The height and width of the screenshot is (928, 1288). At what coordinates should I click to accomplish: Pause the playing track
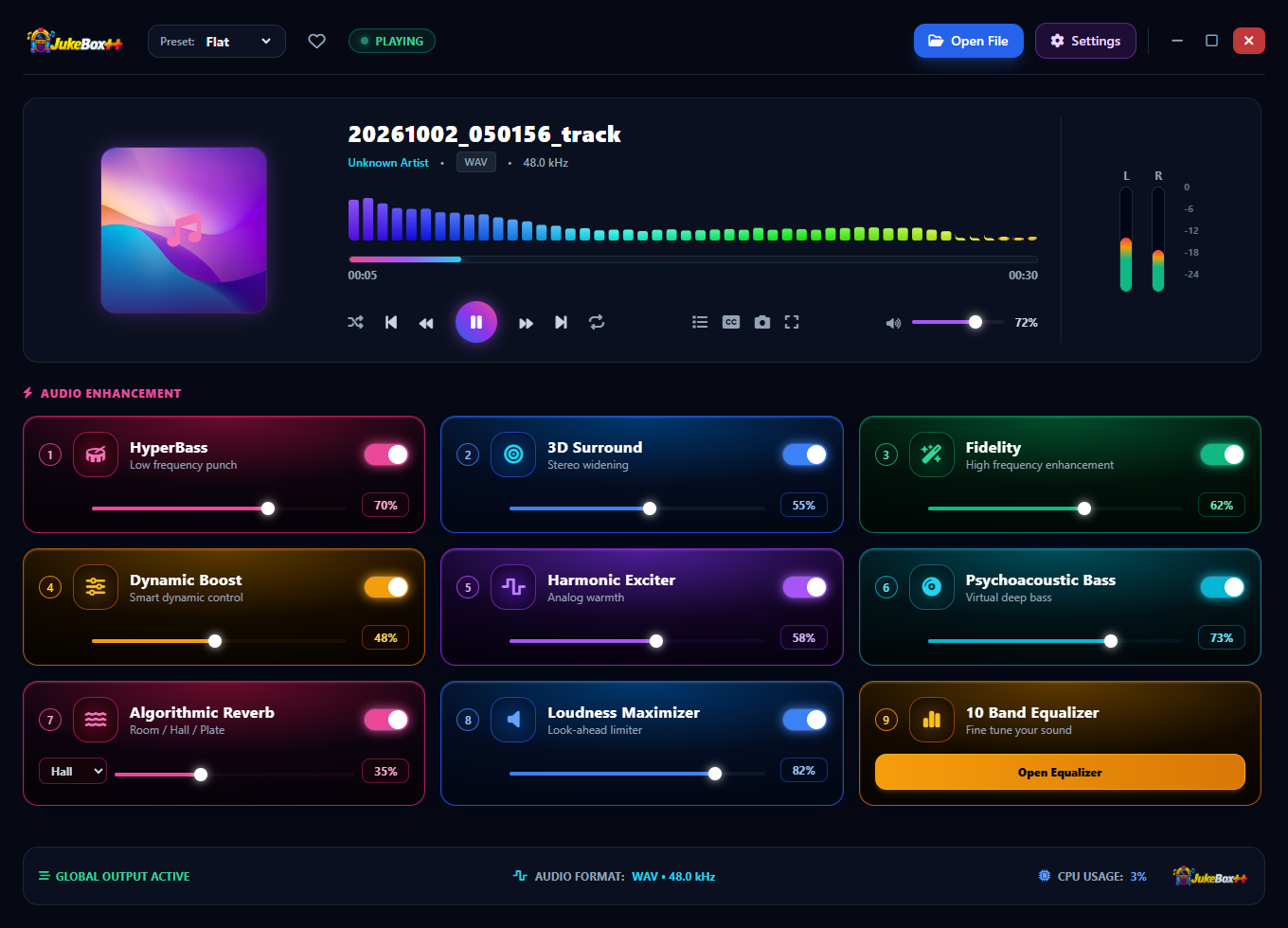click(476, 322)
